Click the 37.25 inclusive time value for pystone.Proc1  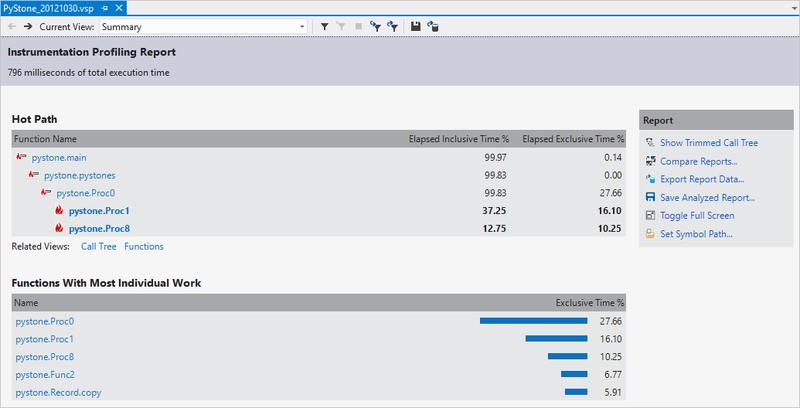(494, 211)
